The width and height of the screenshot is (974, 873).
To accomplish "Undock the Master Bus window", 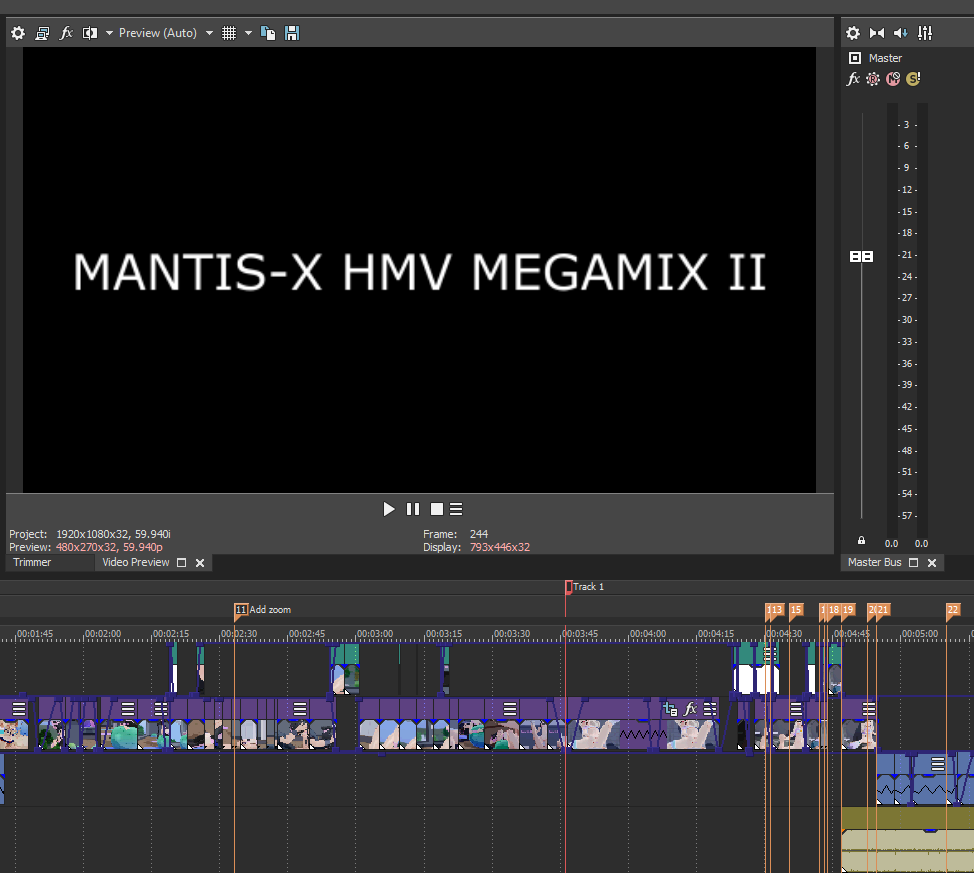I will tap(914, 563).
